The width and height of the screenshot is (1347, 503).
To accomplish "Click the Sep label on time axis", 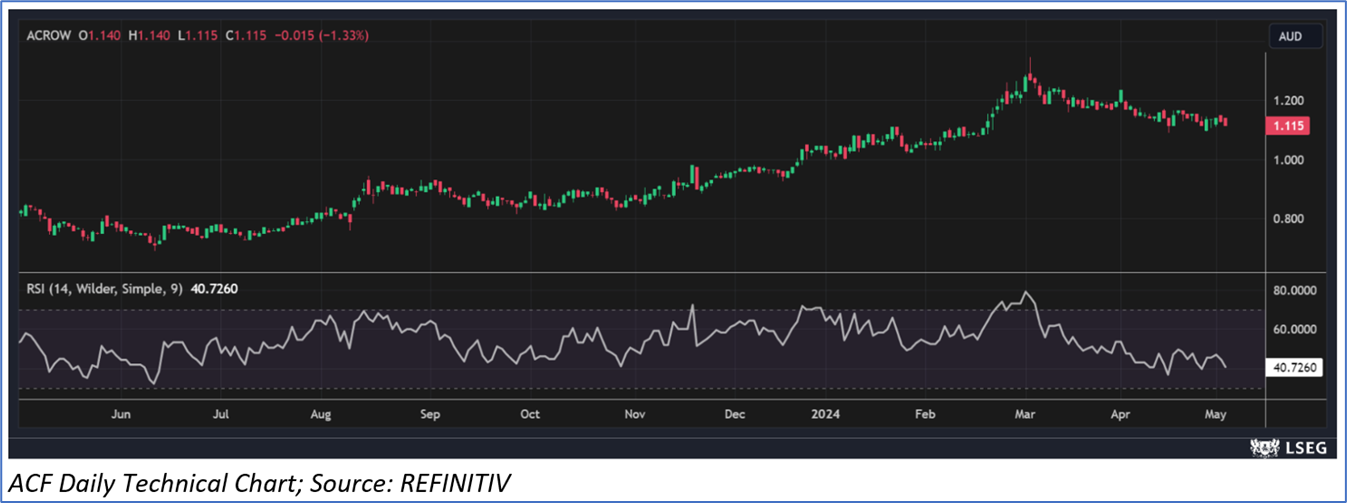I will click(429, 413).
